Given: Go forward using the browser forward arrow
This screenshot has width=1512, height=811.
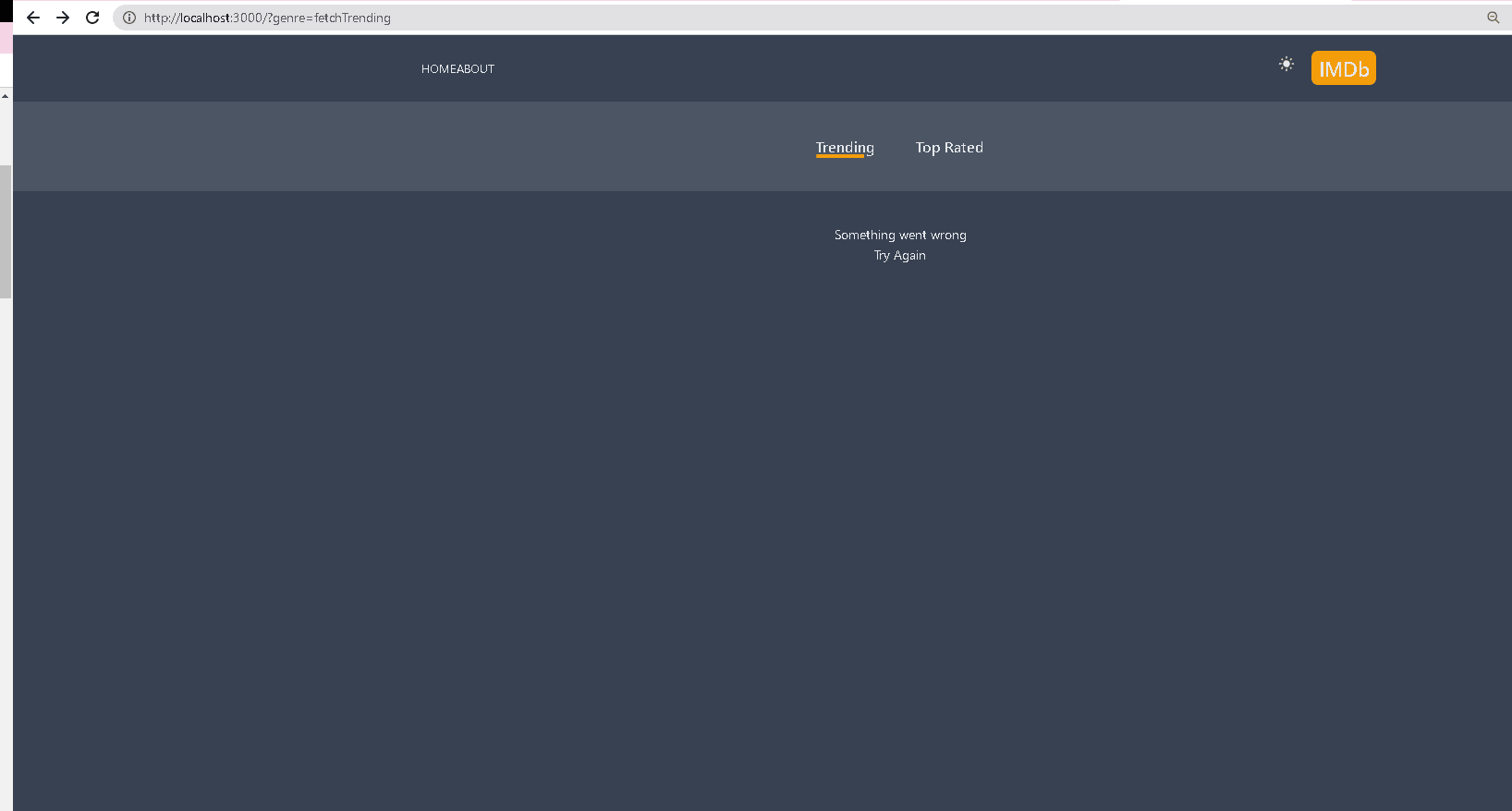Looking at the screenshot, I should [x=63, y=18].
